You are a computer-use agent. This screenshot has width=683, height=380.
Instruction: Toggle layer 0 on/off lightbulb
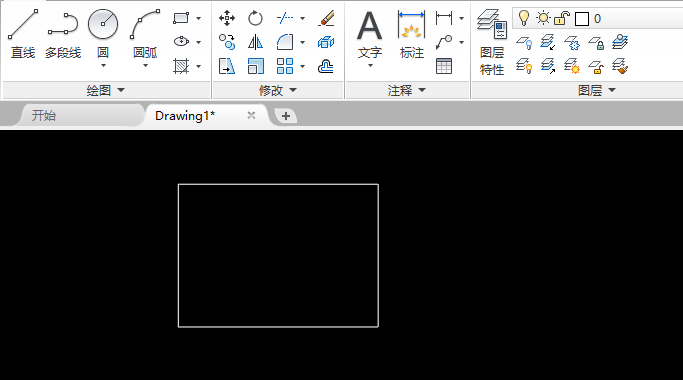pos(524,18)
